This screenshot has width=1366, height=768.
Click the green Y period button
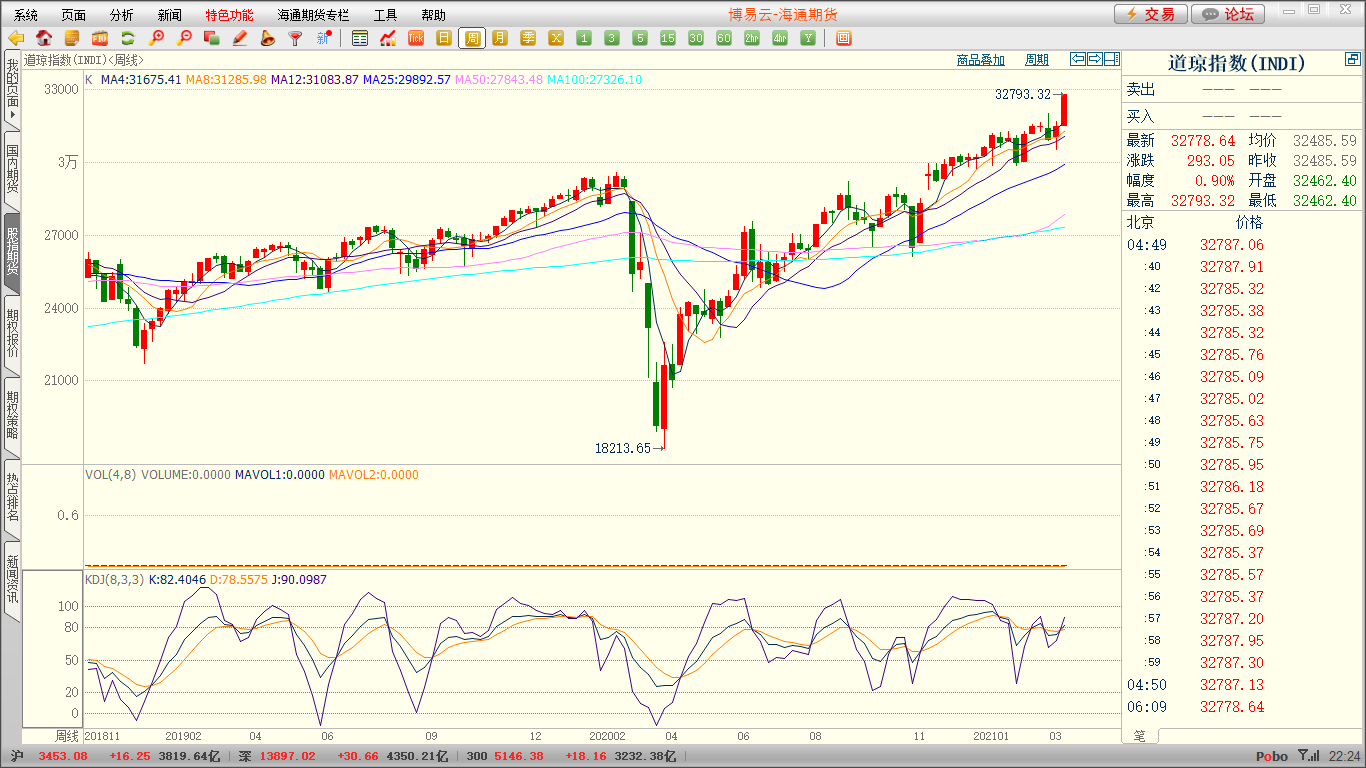[808, 38]
